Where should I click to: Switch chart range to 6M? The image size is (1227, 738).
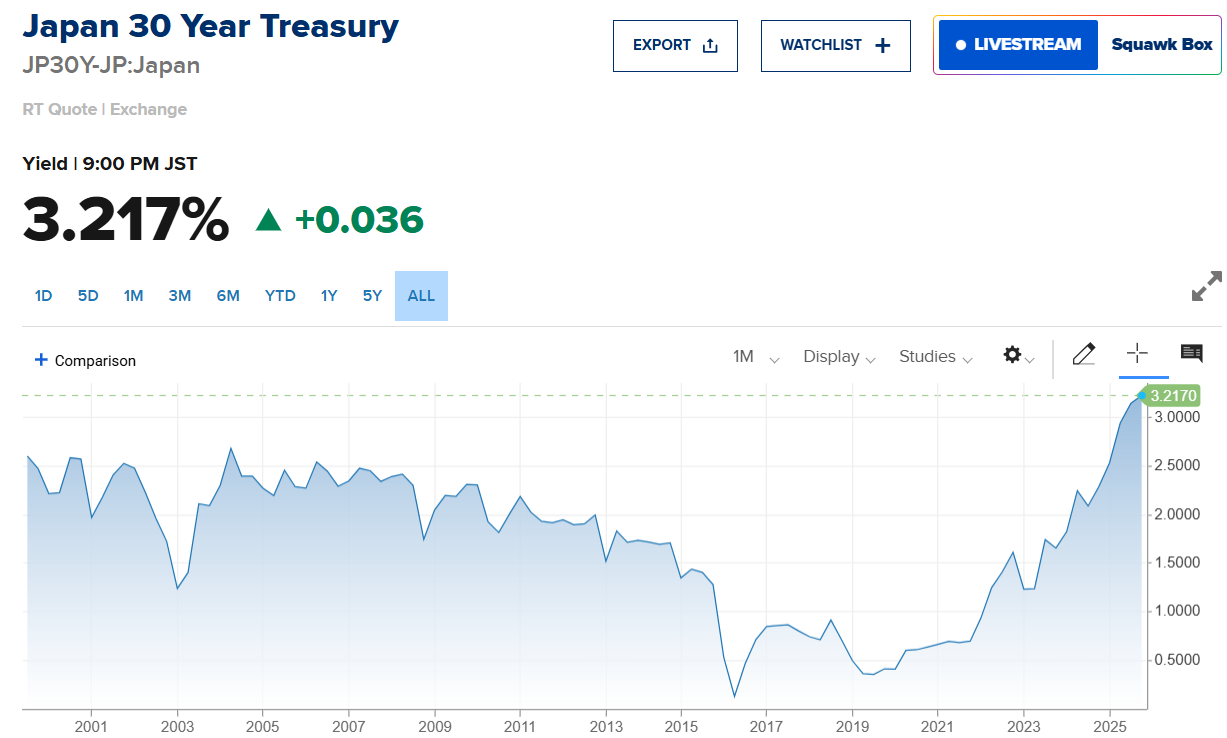click(228, 296)
